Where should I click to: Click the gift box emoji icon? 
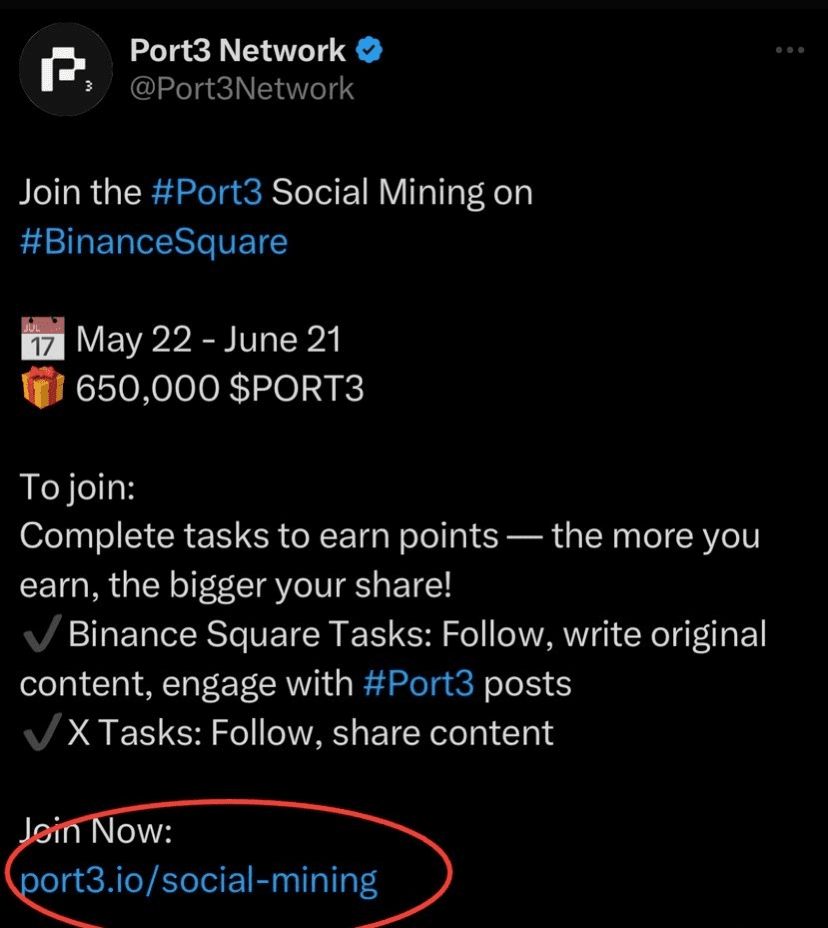point(43,388)
